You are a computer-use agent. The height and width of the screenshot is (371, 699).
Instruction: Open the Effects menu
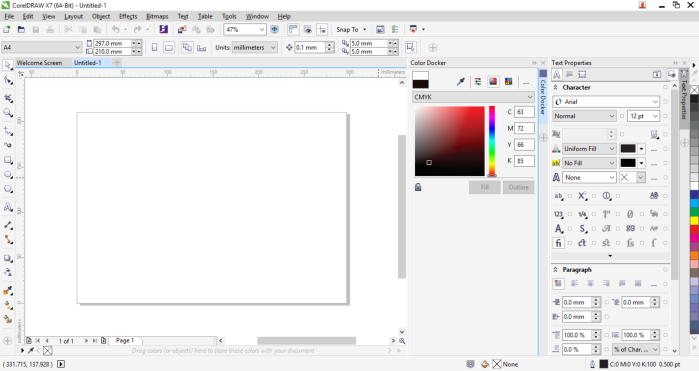(128, 16)
